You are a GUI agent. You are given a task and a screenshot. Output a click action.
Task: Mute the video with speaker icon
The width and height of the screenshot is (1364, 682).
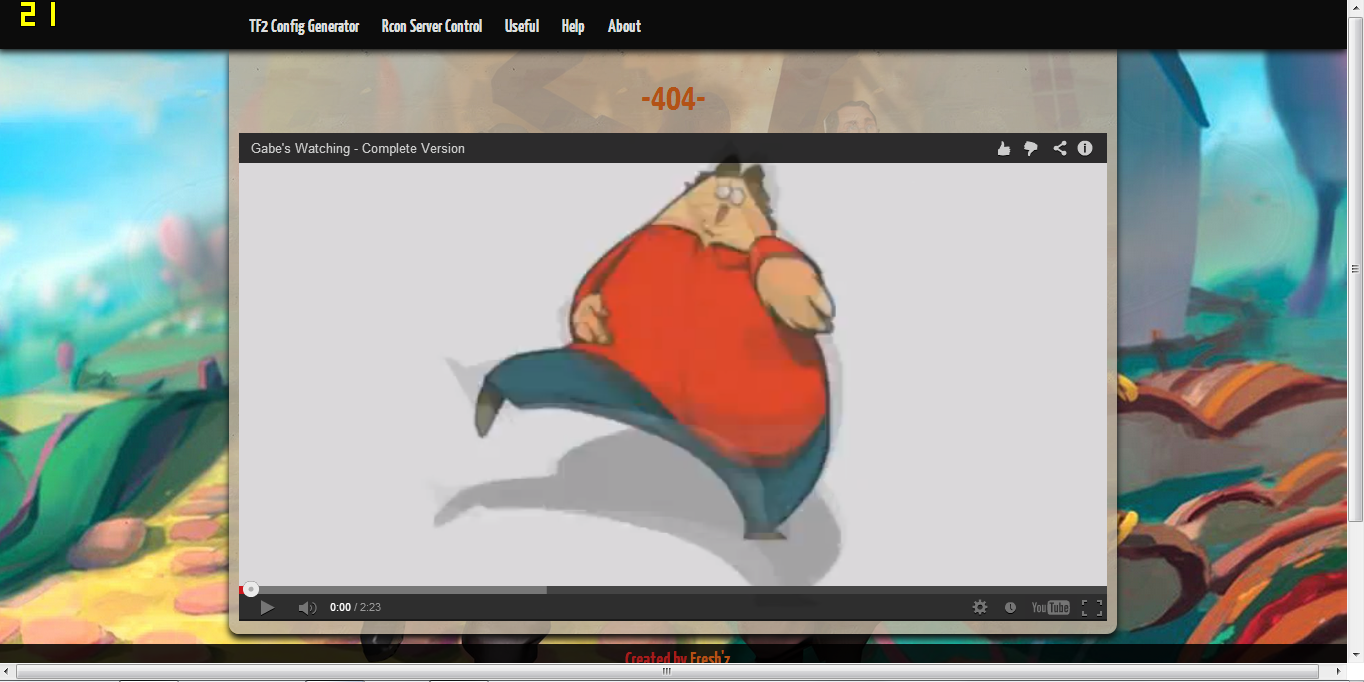tap(307, 607)
